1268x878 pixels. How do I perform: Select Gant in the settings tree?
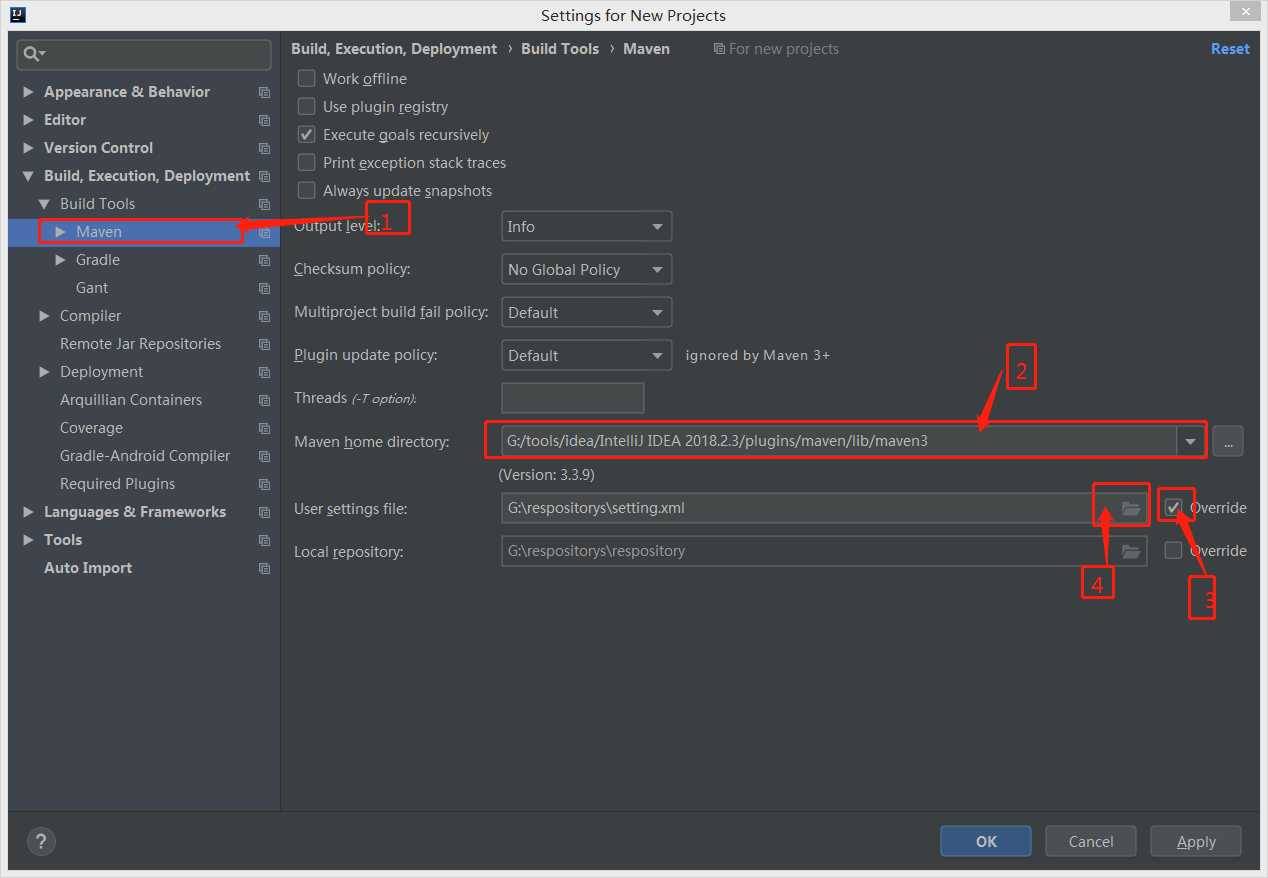[92, 288]
